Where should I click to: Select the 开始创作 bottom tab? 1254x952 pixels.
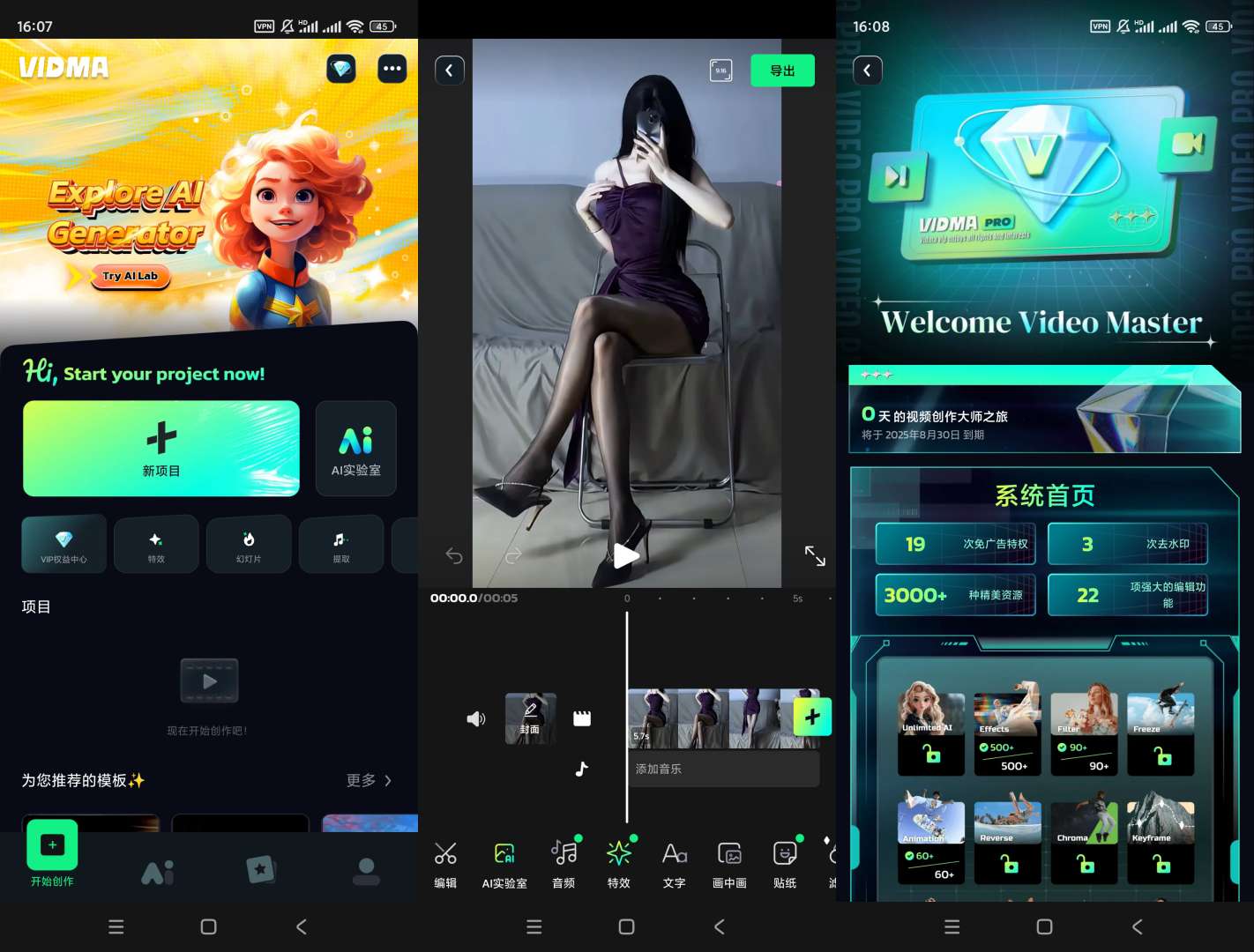pos(52,853)
